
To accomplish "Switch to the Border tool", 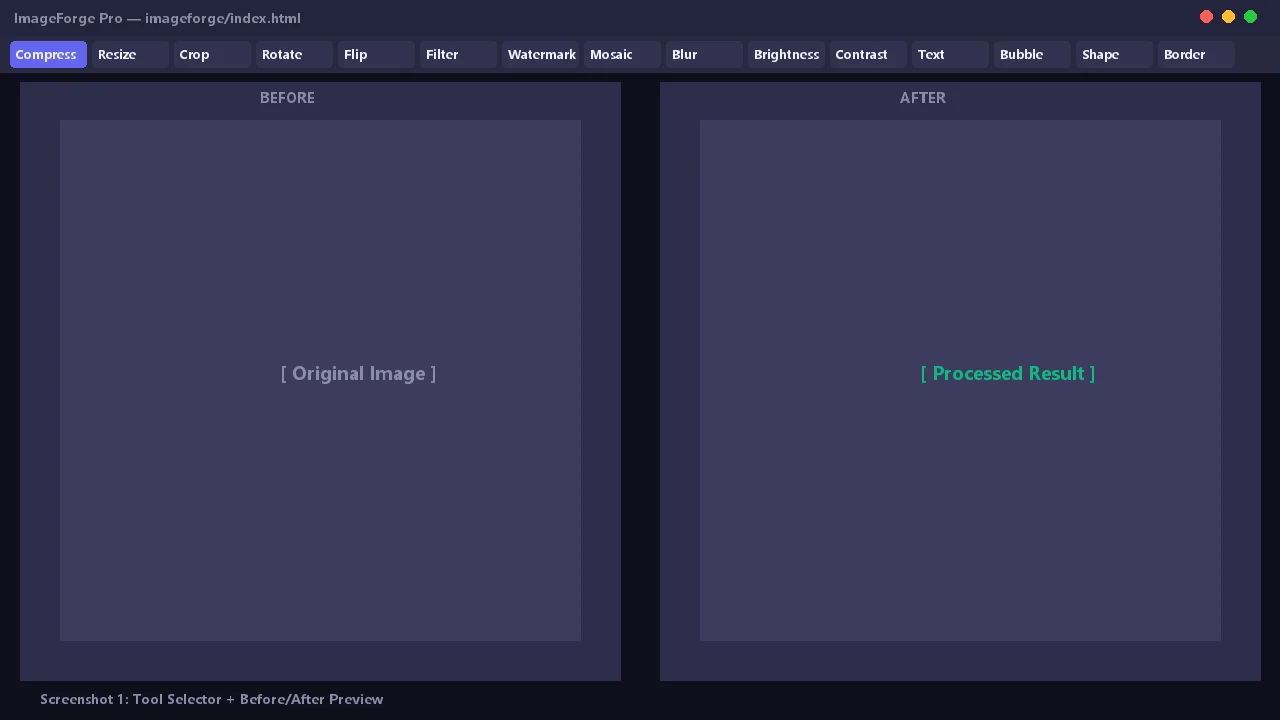I will click(1196, 54).
